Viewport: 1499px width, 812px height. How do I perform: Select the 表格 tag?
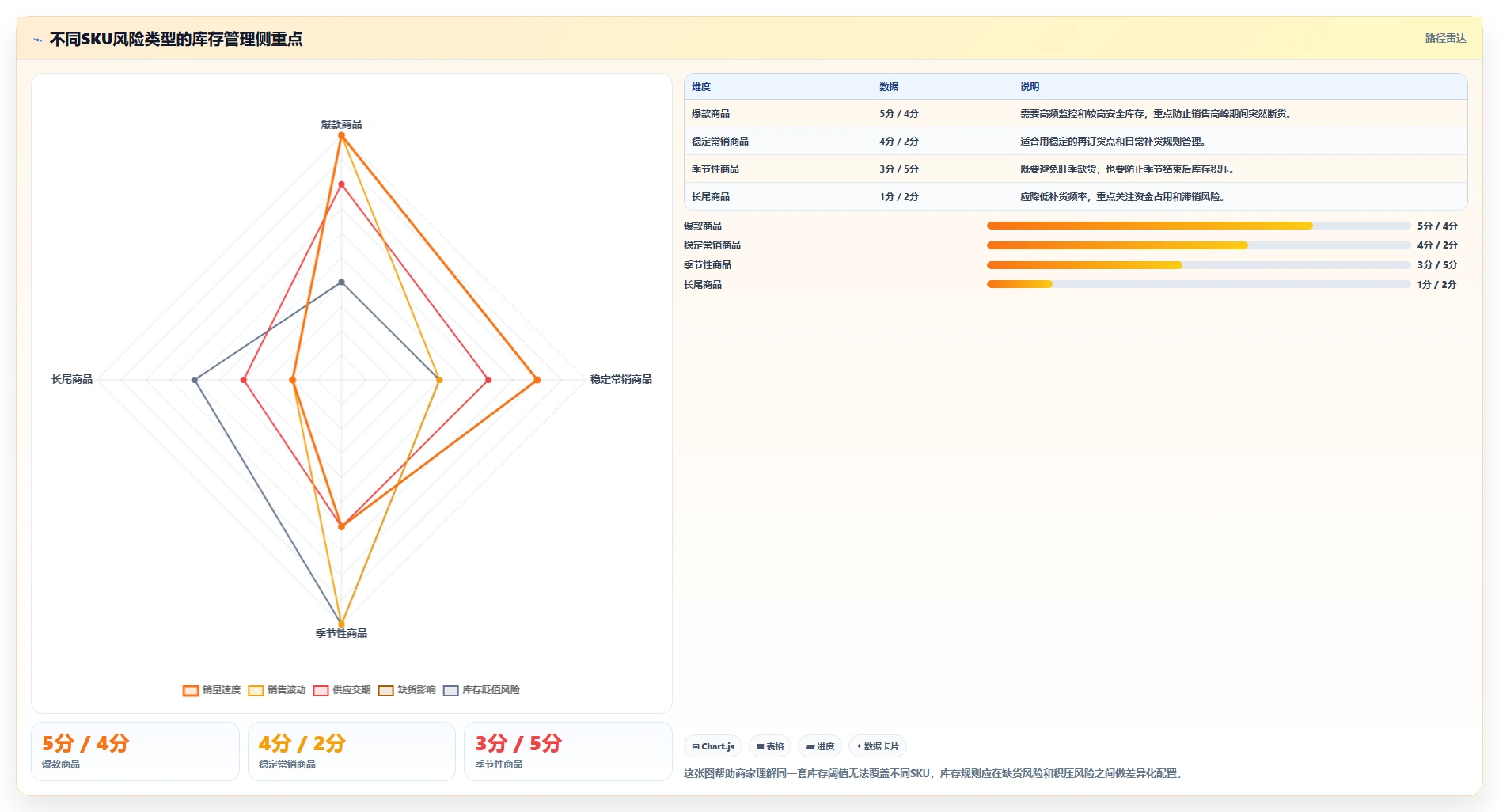pos(770,746)
